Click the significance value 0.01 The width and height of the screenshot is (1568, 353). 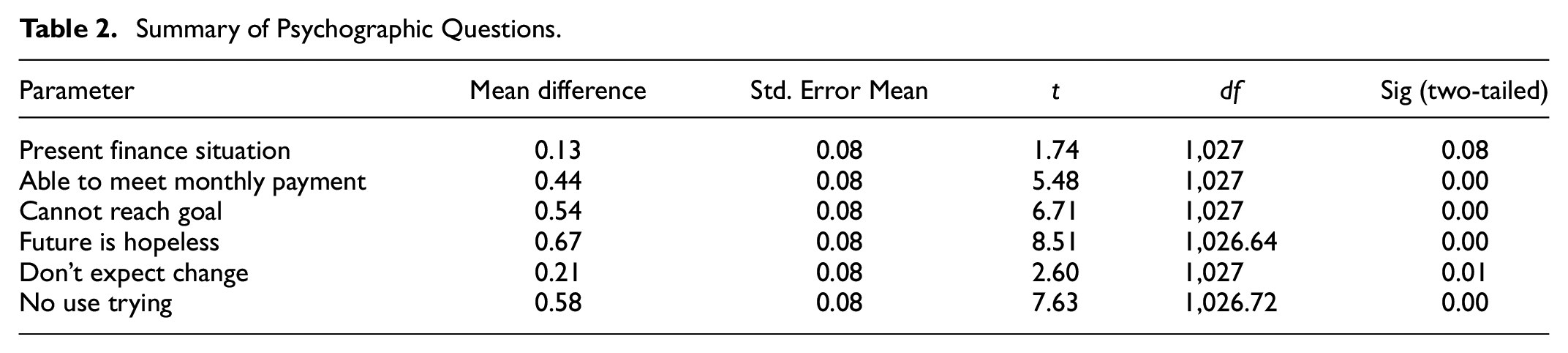(1464, 272)
